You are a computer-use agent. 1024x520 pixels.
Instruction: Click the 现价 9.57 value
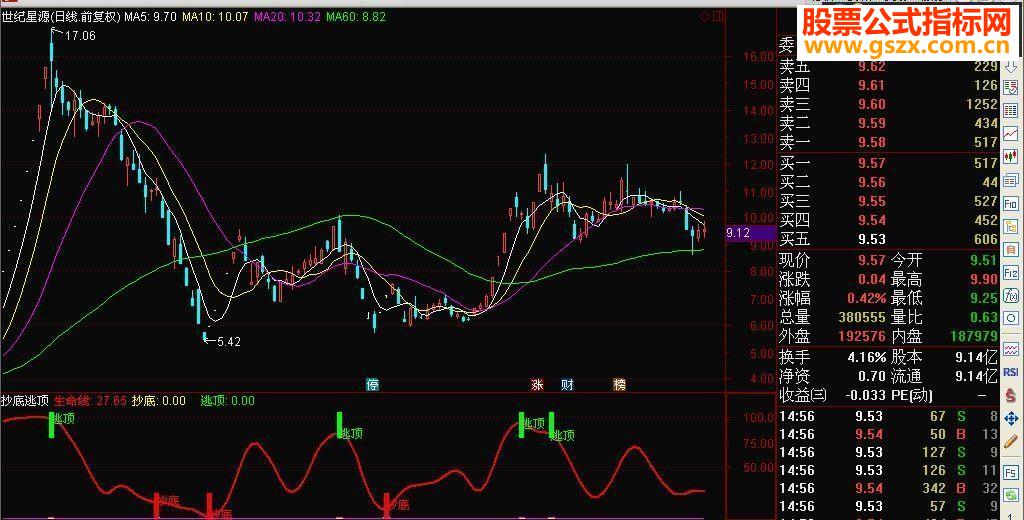(872, 260)
